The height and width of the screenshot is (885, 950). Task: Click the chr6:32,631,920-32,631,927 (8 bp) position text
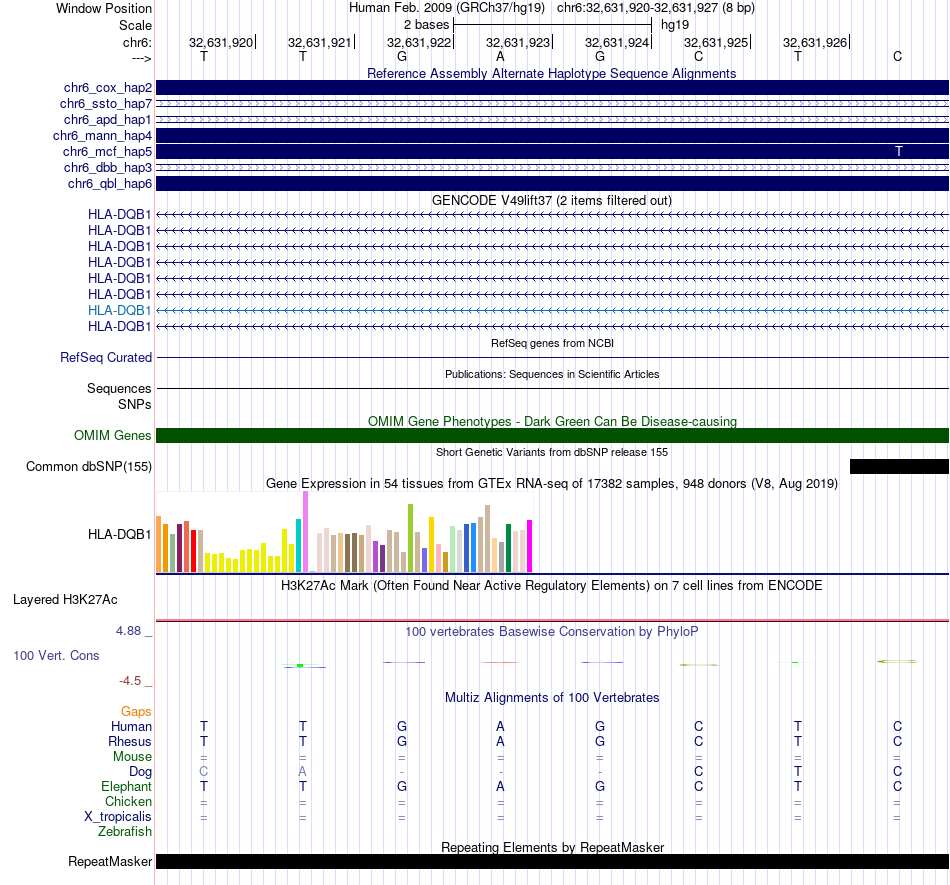[656, 8]
